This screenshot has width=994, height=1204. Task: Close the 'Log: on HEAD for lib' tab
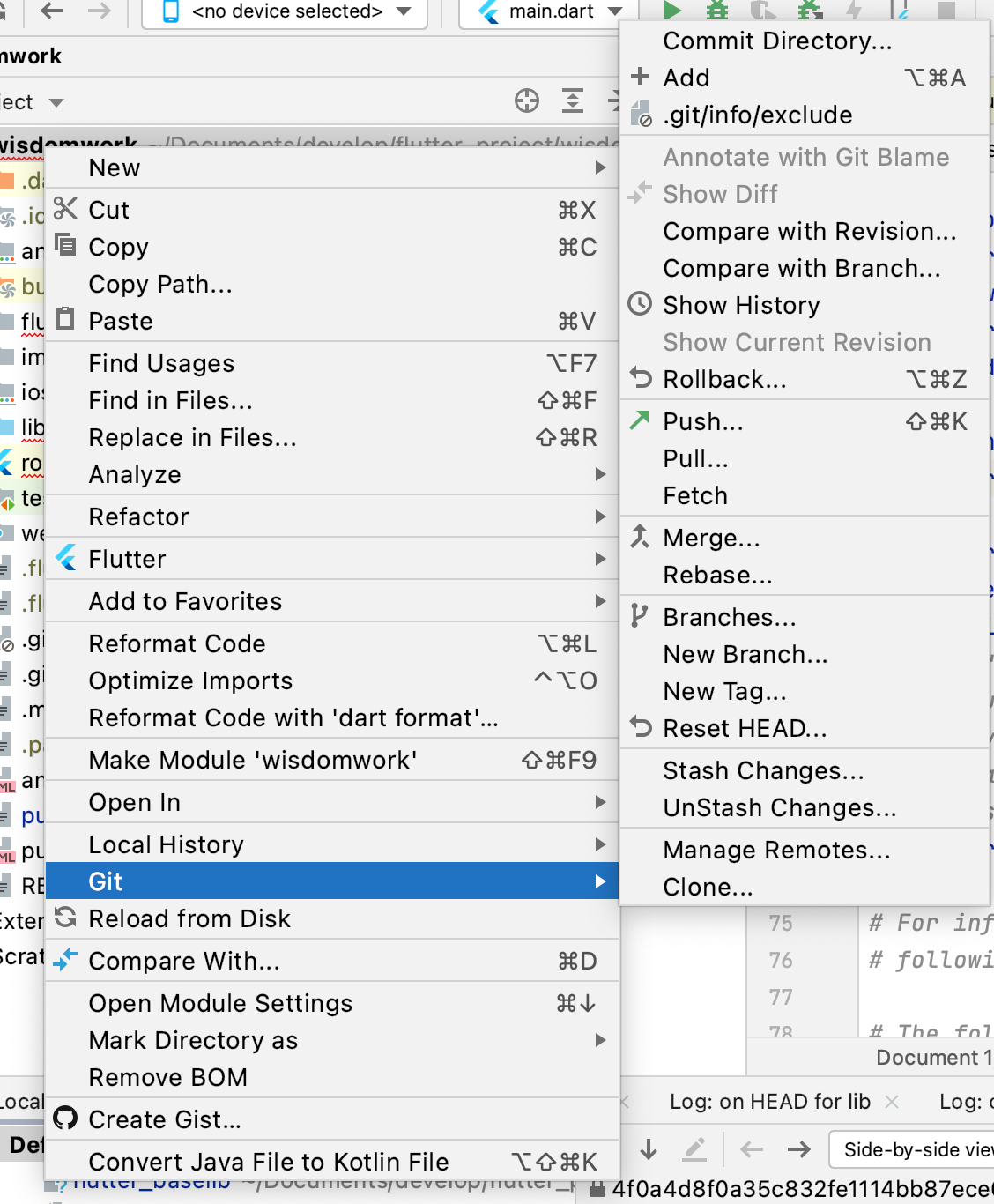click(892, 1102)
